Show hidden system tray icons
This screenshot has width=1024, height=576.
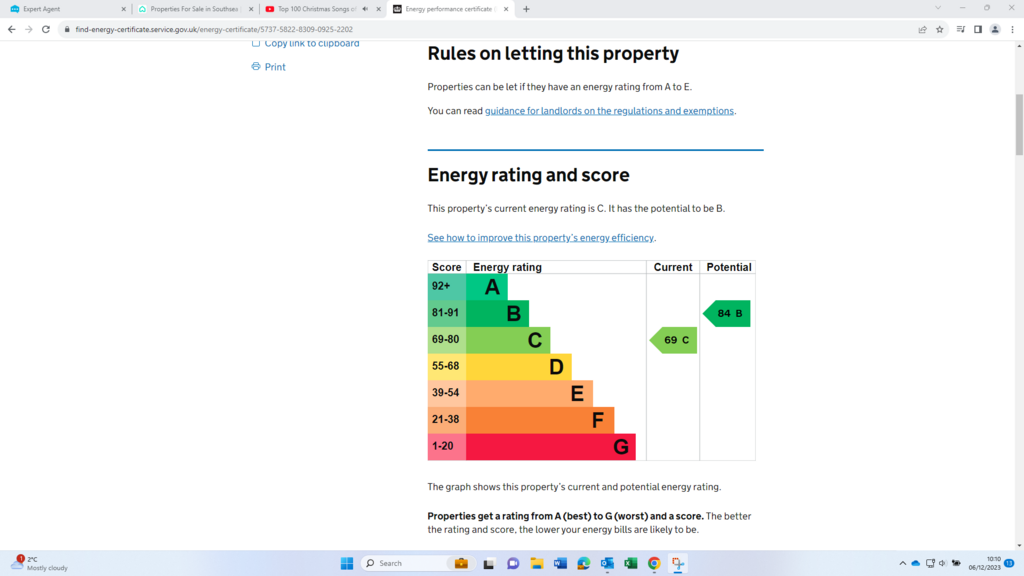(903, 563)
